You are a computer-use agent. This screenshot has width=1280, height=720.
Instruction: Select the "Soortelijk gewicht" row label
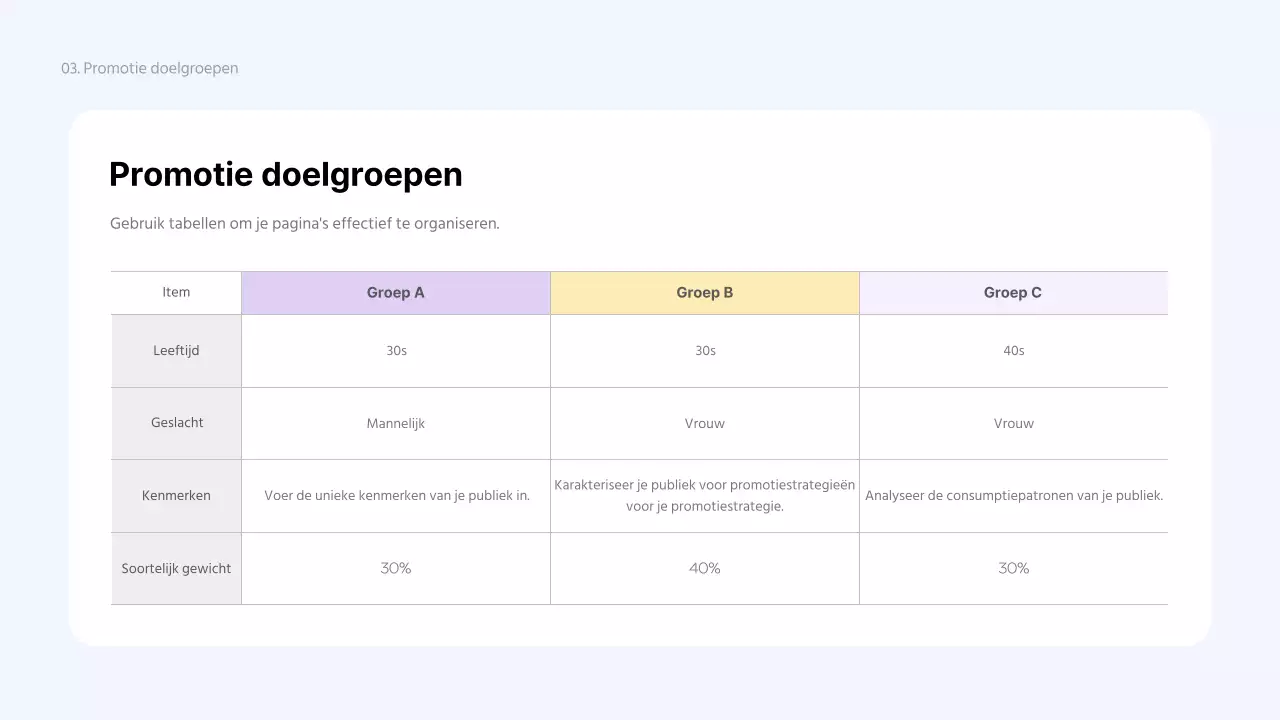coord(176,569)
